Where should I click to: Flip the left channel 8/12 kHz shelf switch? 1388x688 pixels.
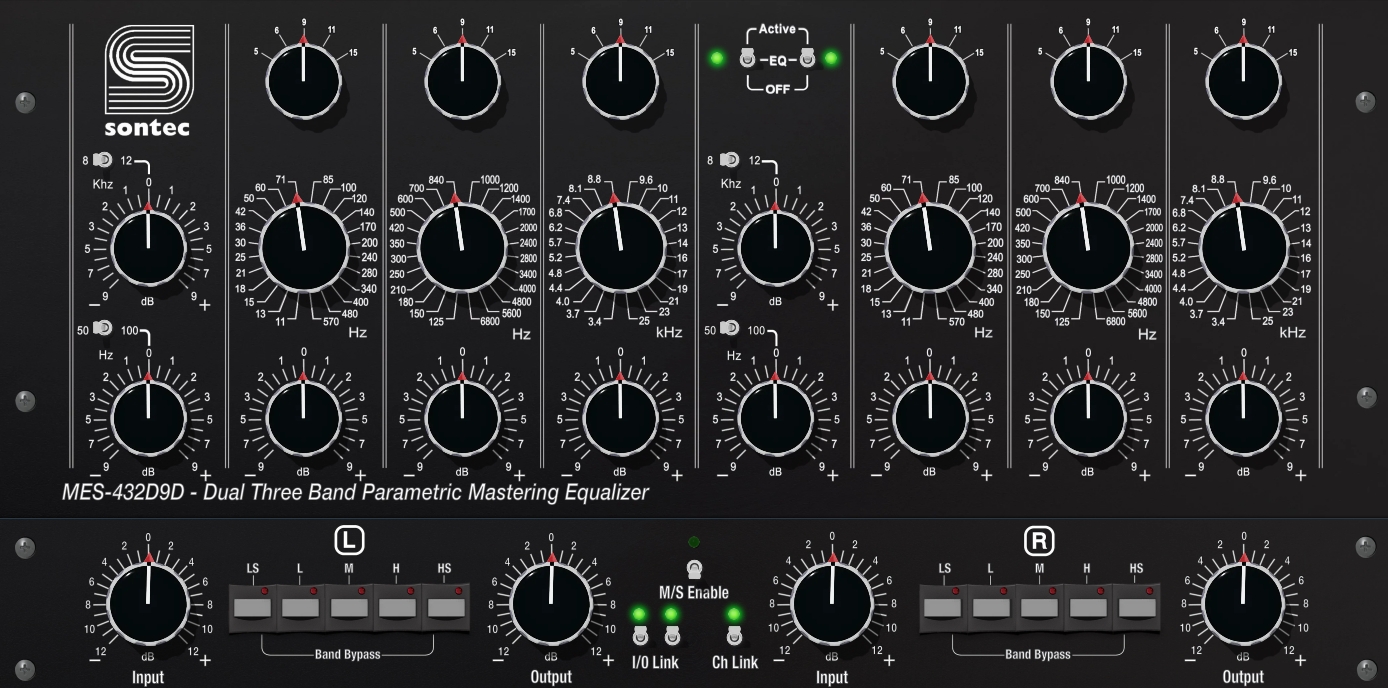click(x=102, y=160)
